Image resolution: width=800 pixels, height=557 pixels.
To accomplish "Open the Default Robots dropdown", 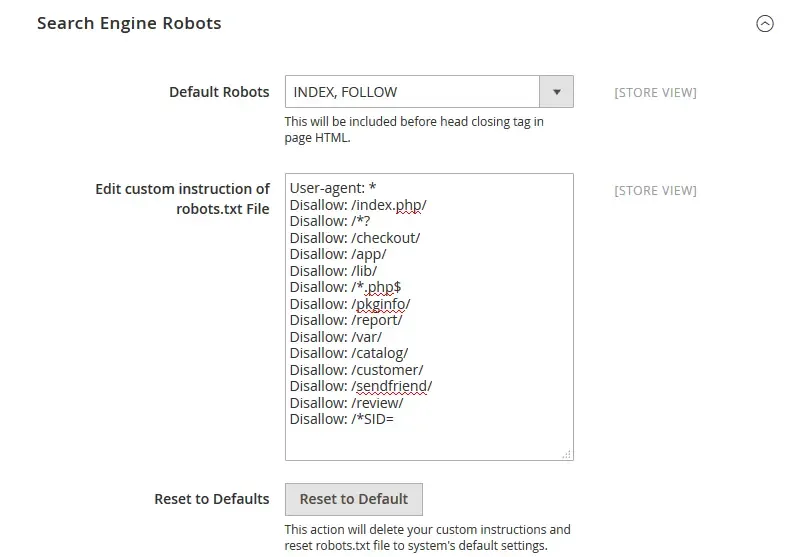I will pos(429,92).
